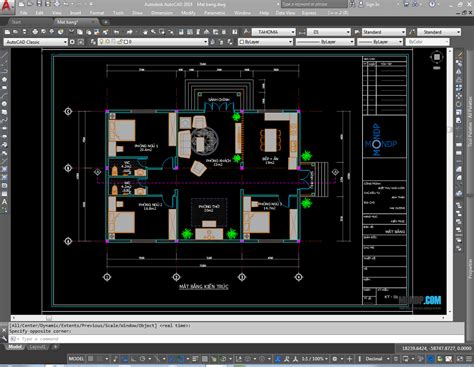
Task: Switch to the Start tab
Action: click(16, 22)
